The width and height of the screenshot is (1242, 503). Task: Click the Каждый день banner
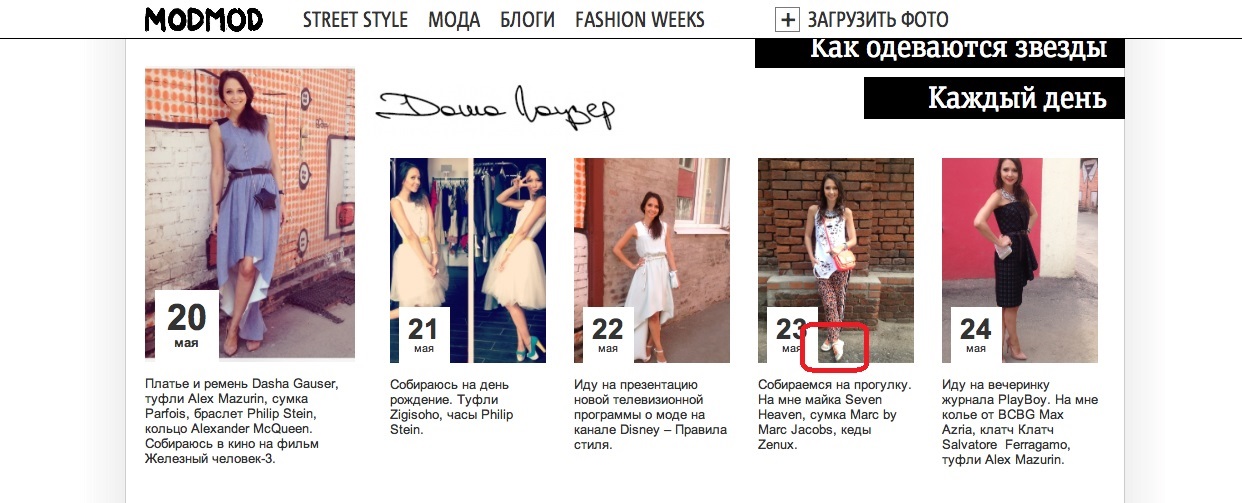(x=994, y=98)
